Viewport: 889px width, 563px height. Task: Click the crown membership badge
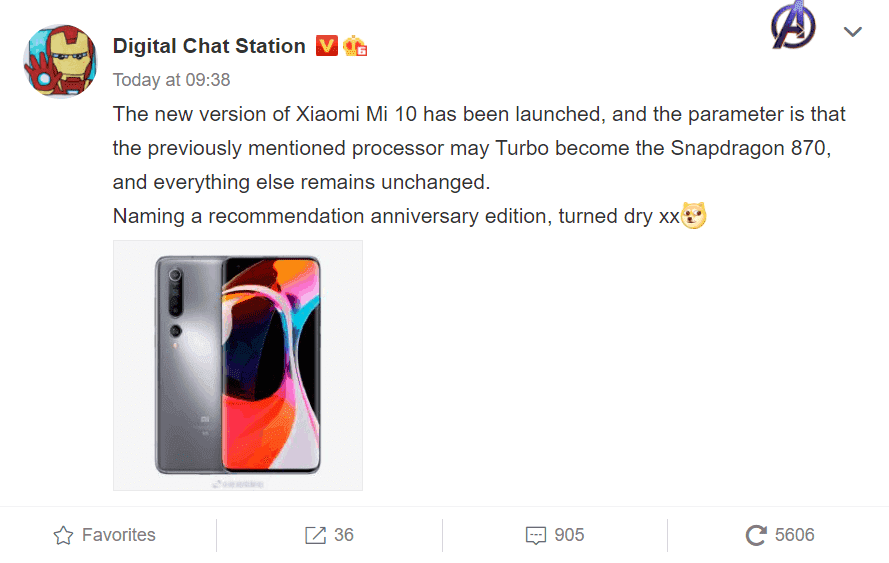[354, 46]
